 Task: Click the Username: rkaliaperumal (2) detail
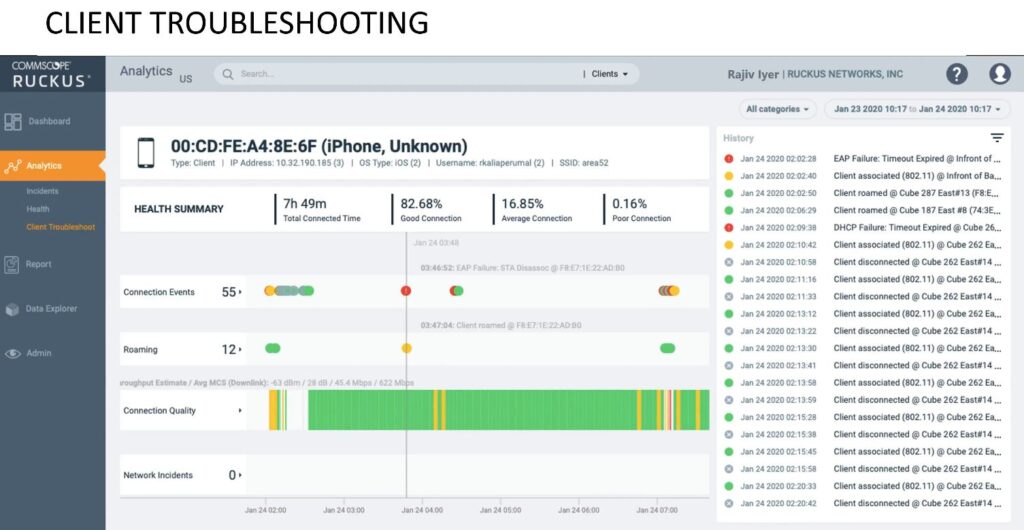pos(490,163)
